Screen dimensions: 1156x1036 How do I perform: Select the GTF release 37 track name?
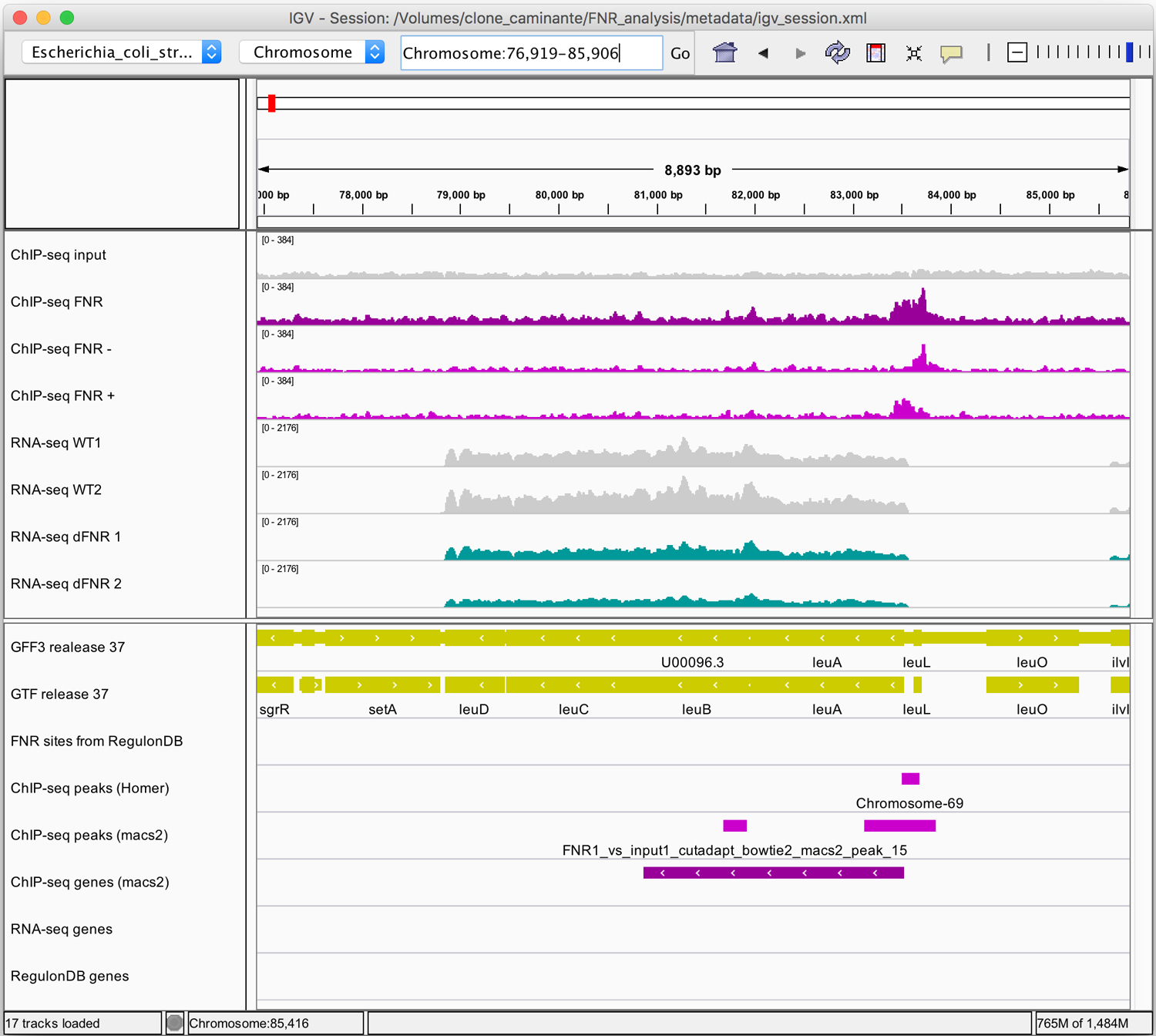(59, 695)
